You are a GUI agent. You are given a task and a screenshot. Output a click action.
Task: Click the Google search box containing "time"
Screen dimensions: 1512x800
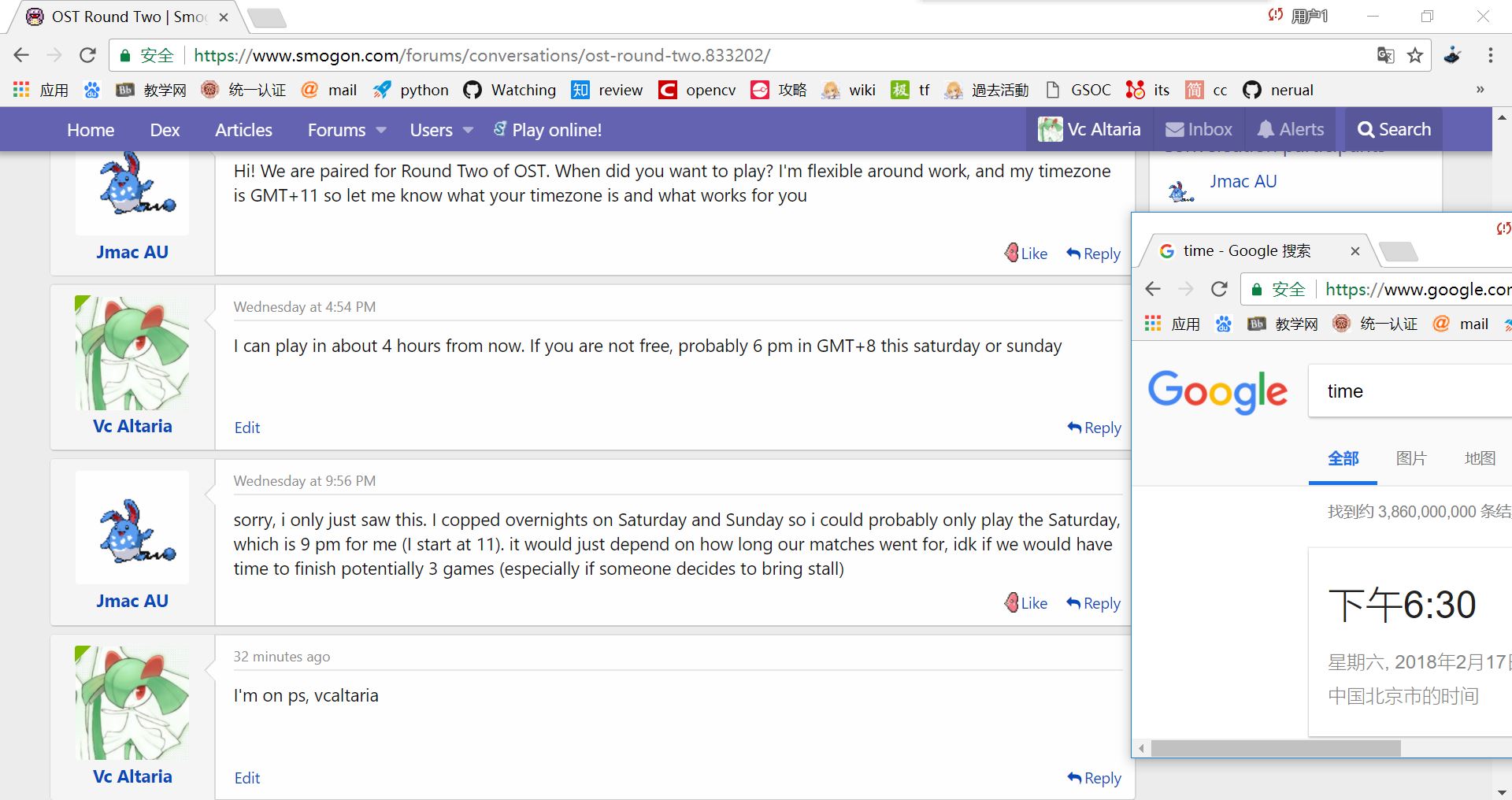1410,391
